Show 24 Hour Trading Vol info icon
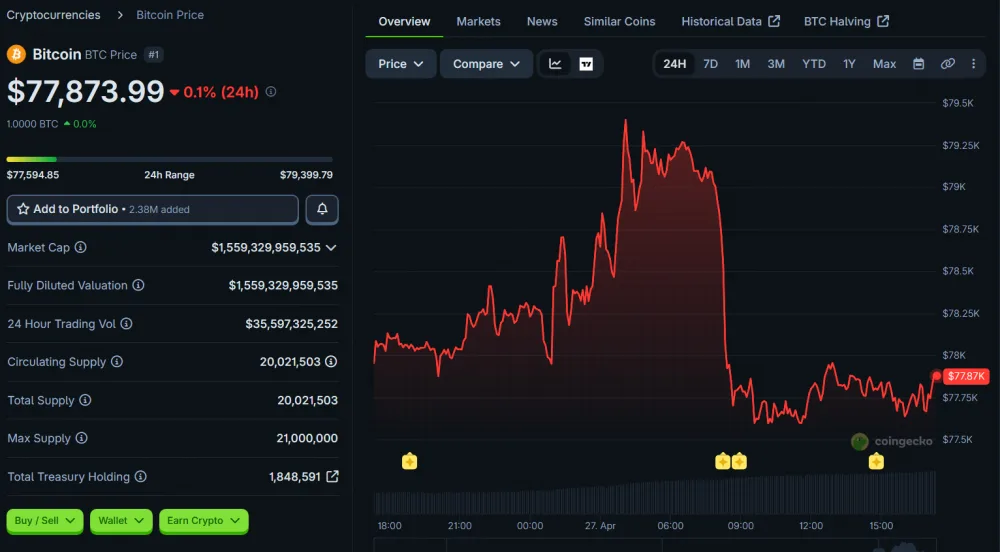The width and height of the screenshot is (1000, 552). coord(126,324)
